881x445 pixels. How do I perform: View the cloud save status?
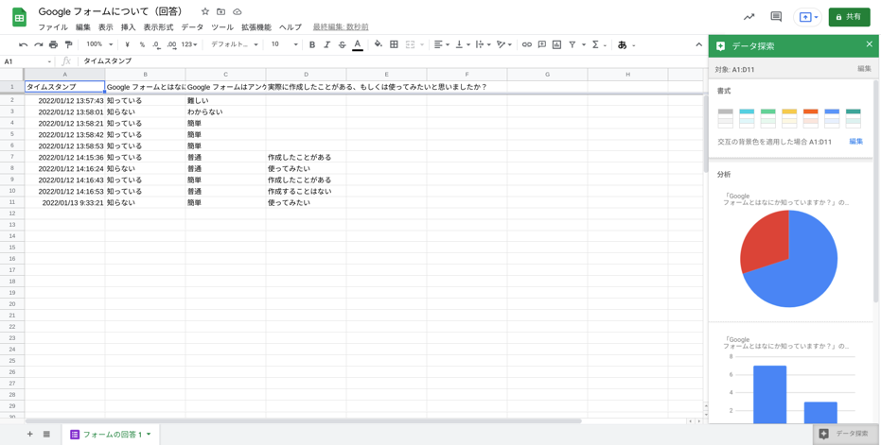[x=237, y=12]
